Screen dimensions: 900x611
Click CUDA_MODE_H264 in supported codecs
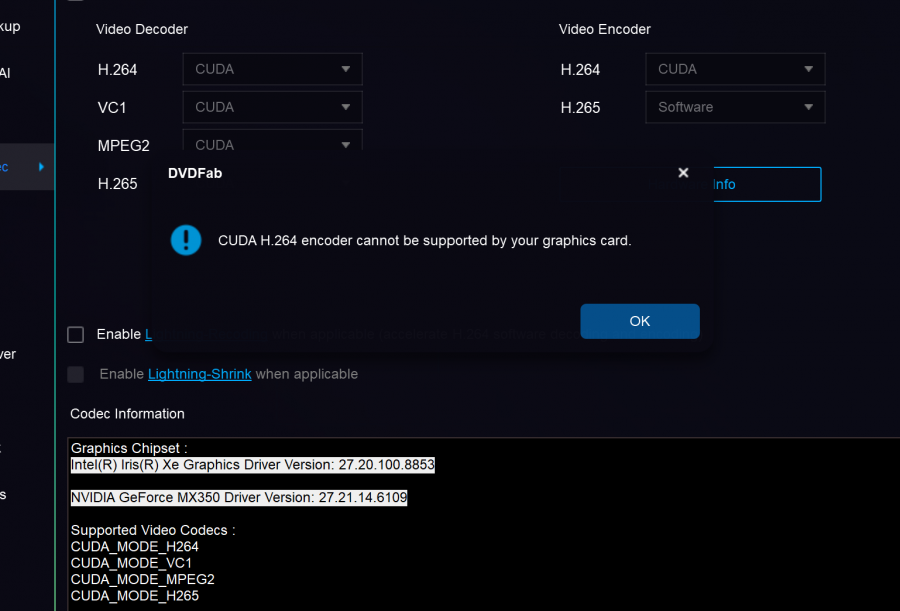(134, 547)
